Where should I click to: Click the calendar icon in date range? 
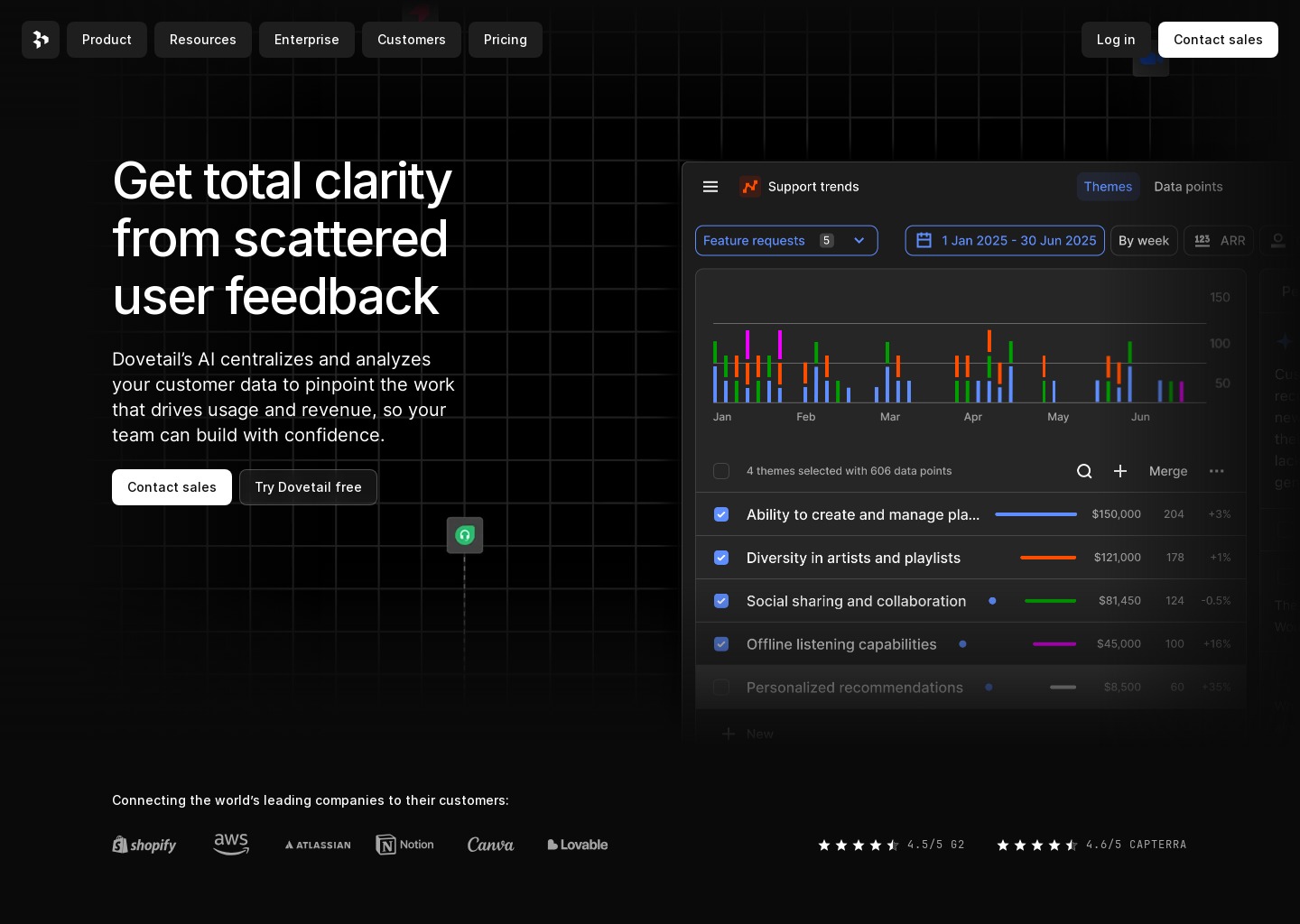[x=924, y=240]
